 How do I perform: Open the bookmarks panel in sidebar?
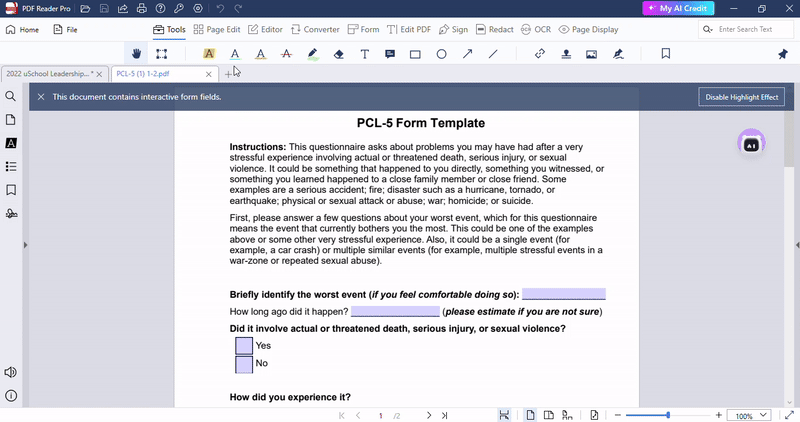(11, 190)
